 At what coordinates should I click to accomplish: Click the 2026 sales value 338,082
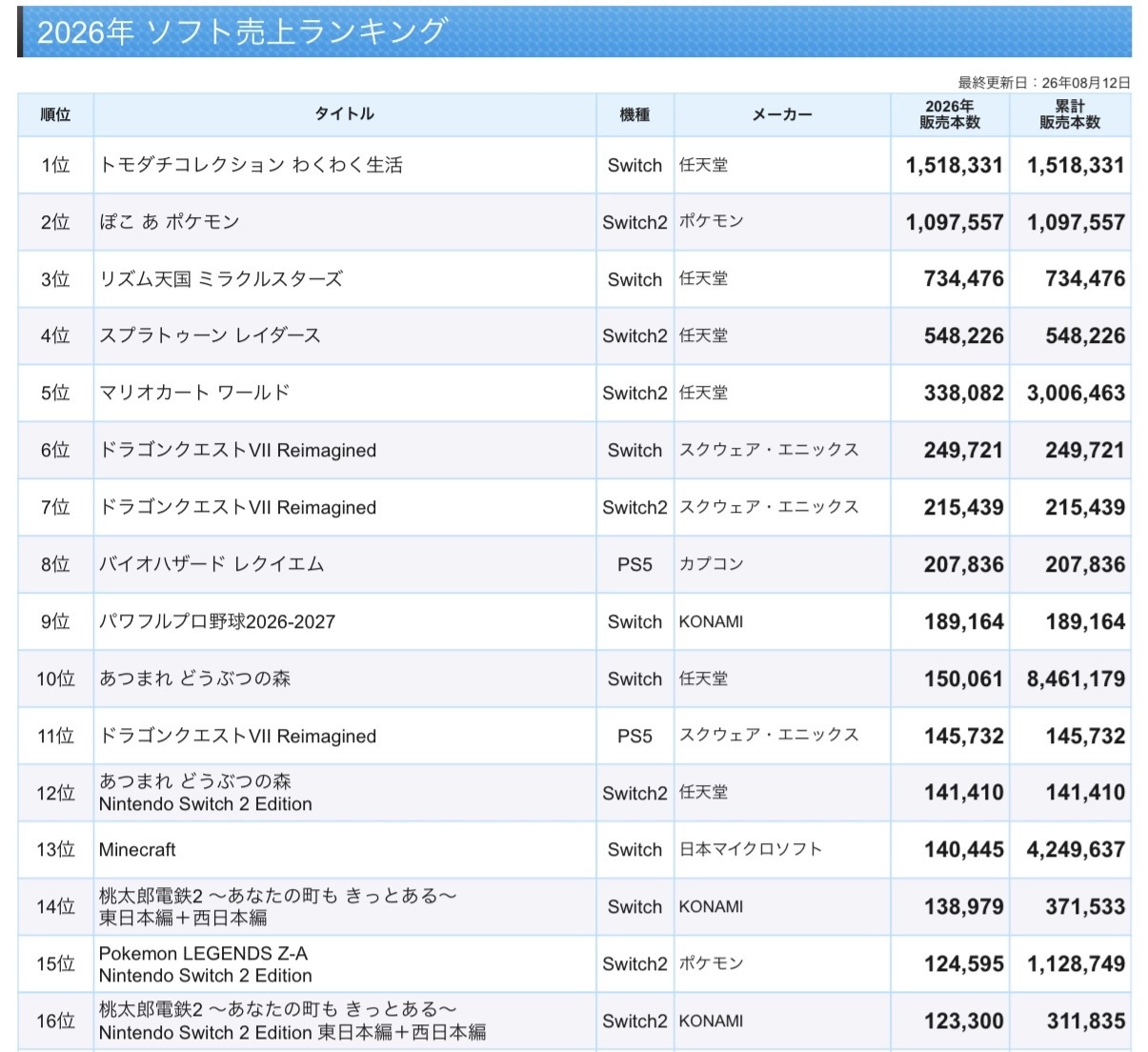963,393
